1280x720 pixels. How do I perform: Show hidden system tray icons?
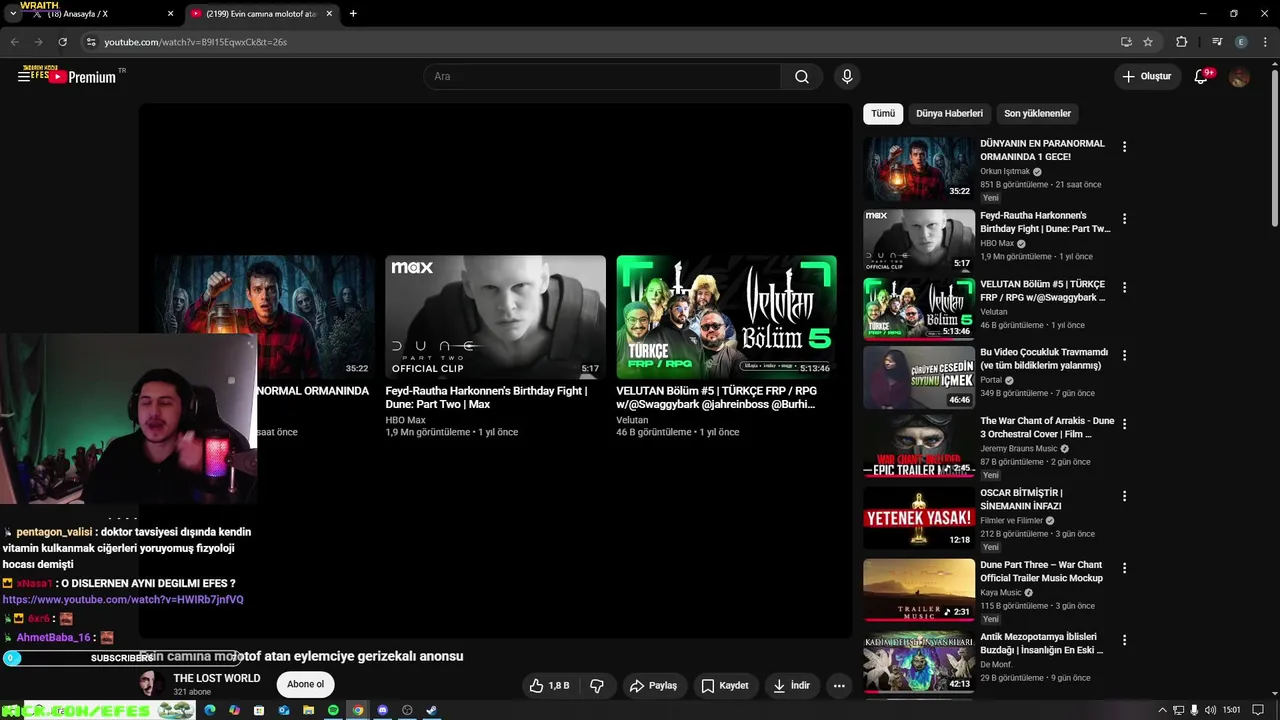coord(1162,710)
